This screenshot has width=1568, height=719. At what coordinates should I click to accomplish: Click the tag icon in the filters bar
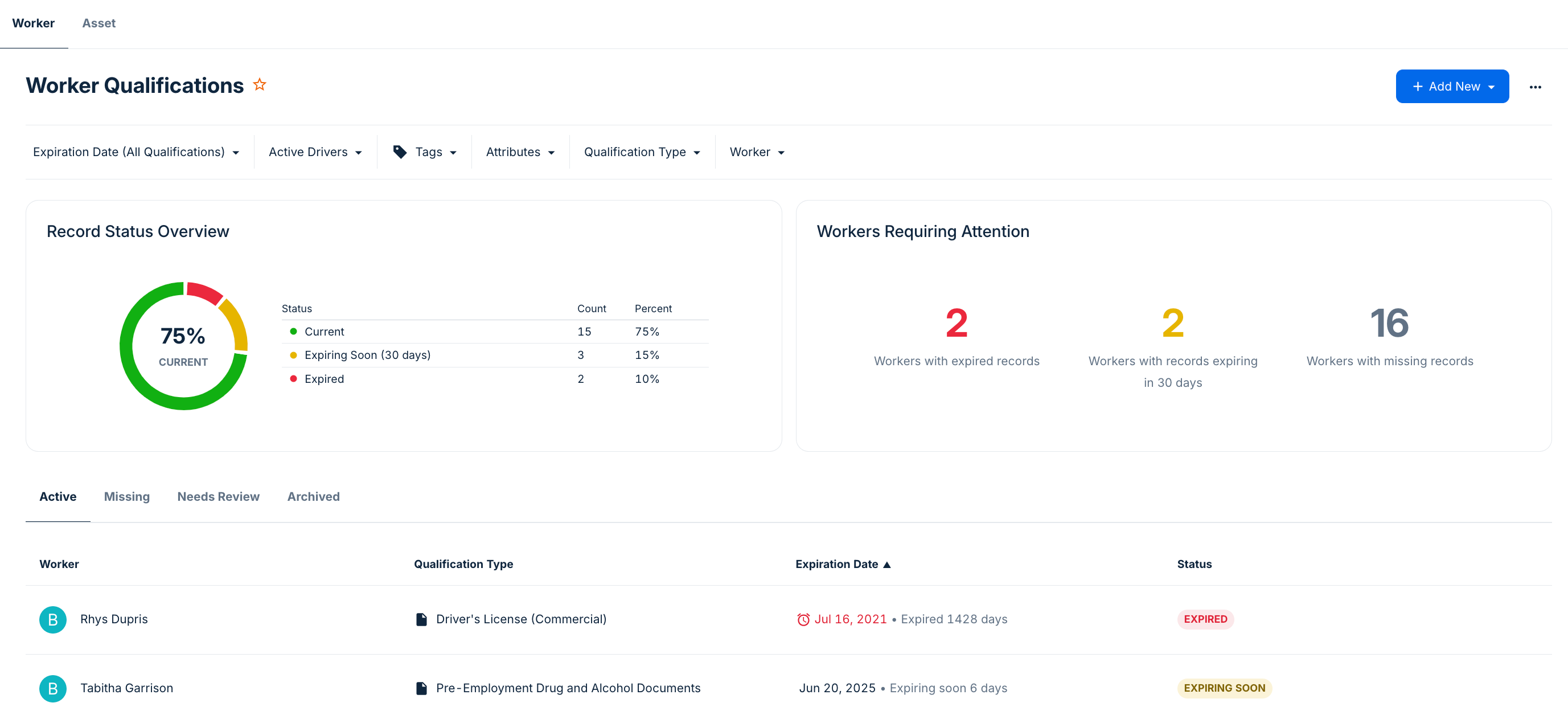400,152
